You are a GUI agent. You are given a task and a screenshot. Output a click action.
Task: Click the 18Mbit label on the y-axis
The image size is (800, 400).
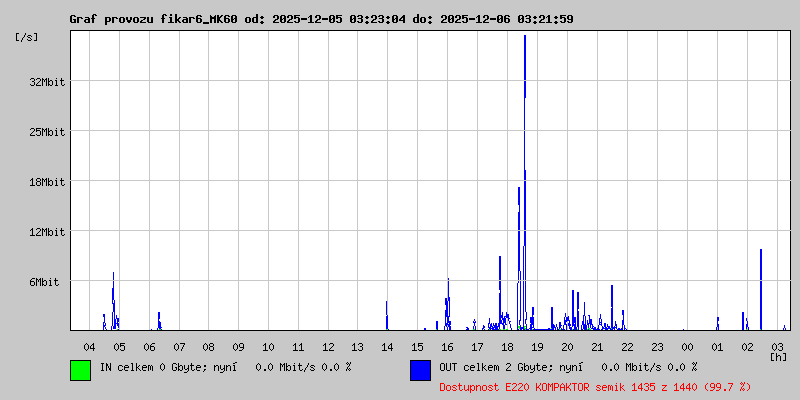(x=47, y=182)
